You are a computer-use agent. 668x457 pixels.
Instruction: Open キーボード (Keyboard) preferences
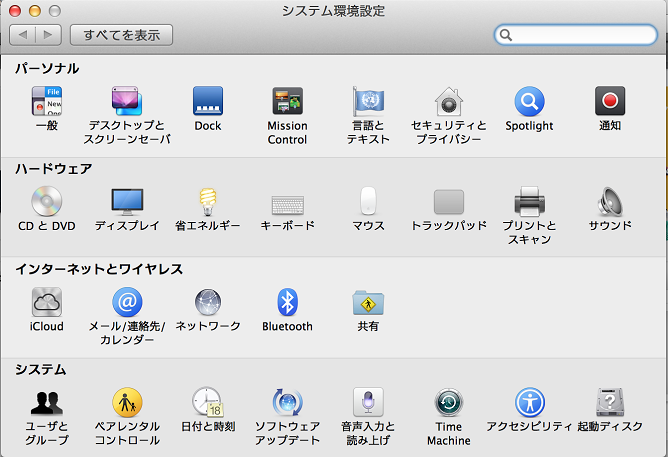pos(288,202)
